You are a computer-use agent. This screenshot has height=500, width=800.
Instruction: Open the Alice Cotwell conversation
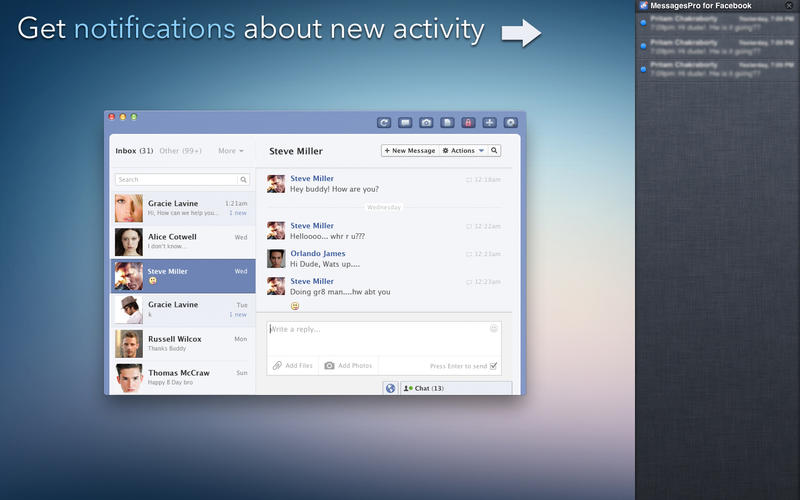pos(181,242)
